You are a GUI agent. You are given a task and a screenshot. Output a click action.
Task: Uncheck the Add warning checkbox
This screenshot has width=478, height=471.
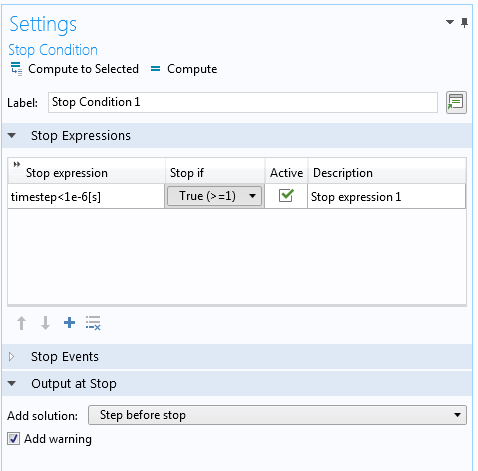tap(13, 439)
